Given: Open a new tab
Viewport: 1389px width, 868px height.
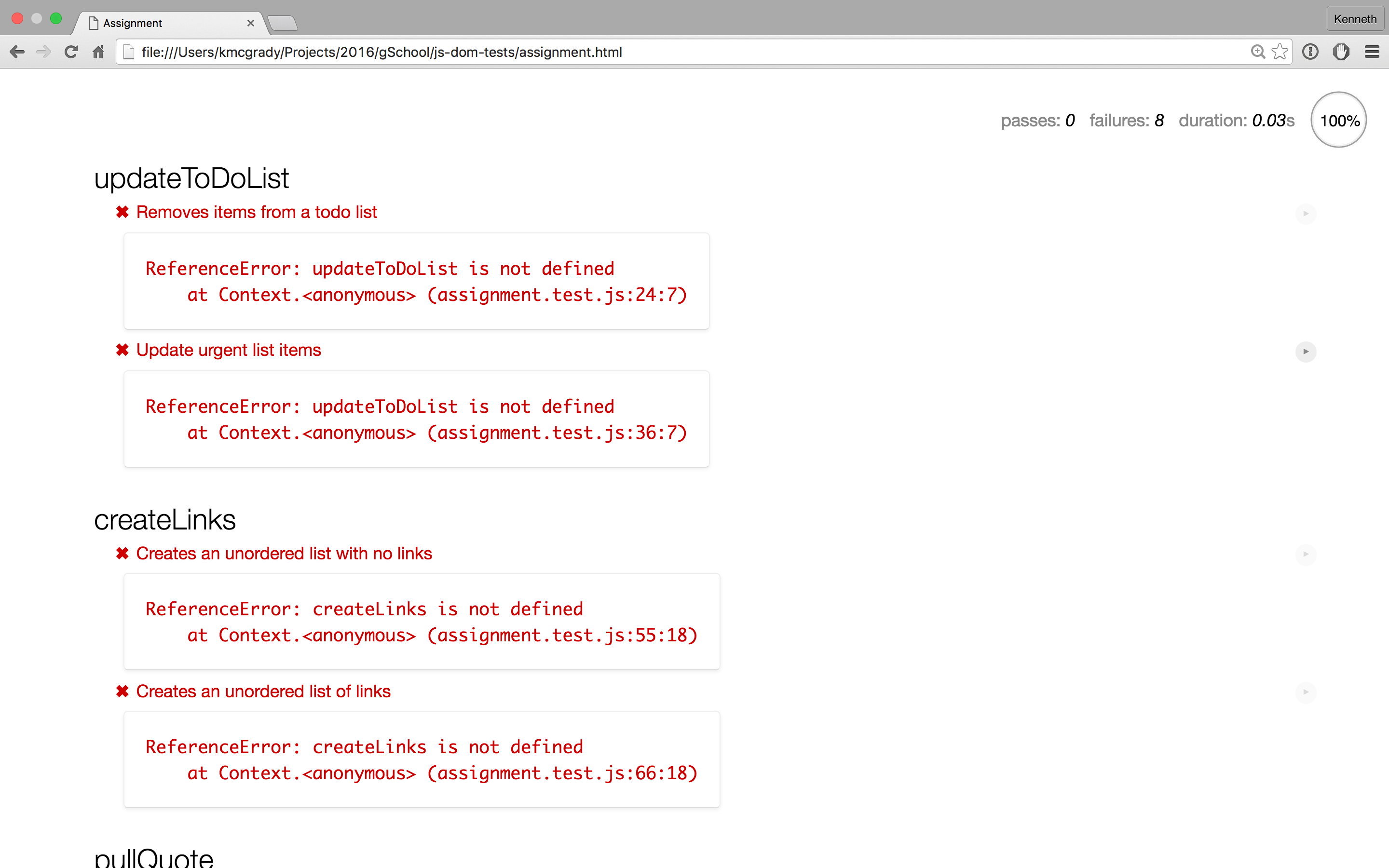Looking at the screenshot, I should (283, 23).
